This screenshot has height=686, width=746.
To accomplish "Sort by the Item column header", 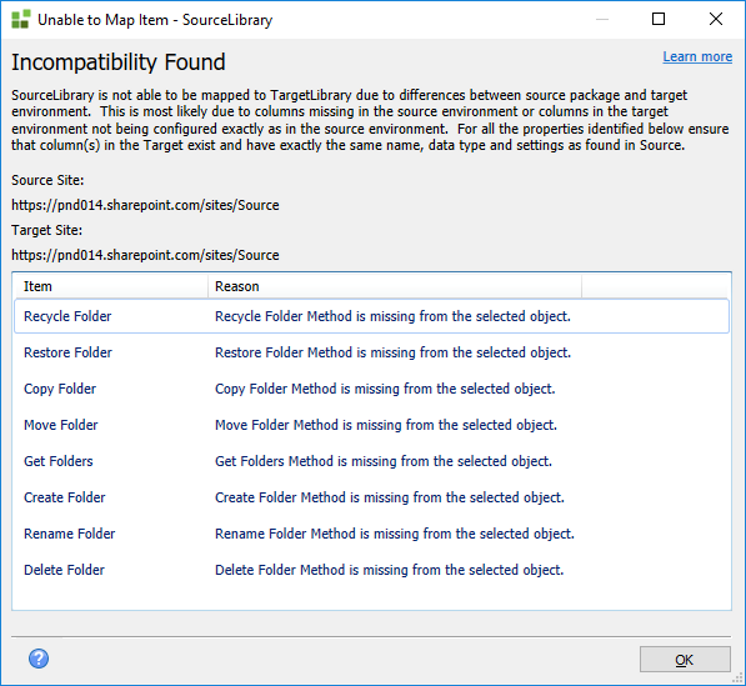I will (110, 286).
